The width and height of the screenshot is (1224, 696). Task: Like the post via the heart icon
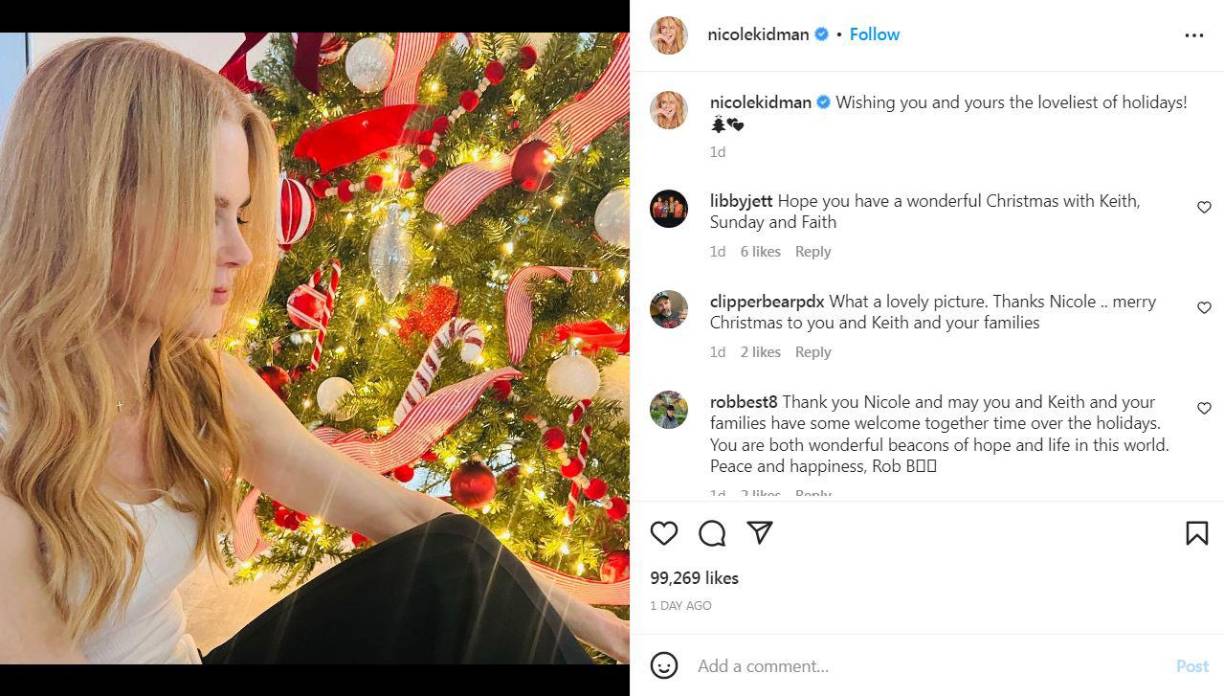(663, 533)
